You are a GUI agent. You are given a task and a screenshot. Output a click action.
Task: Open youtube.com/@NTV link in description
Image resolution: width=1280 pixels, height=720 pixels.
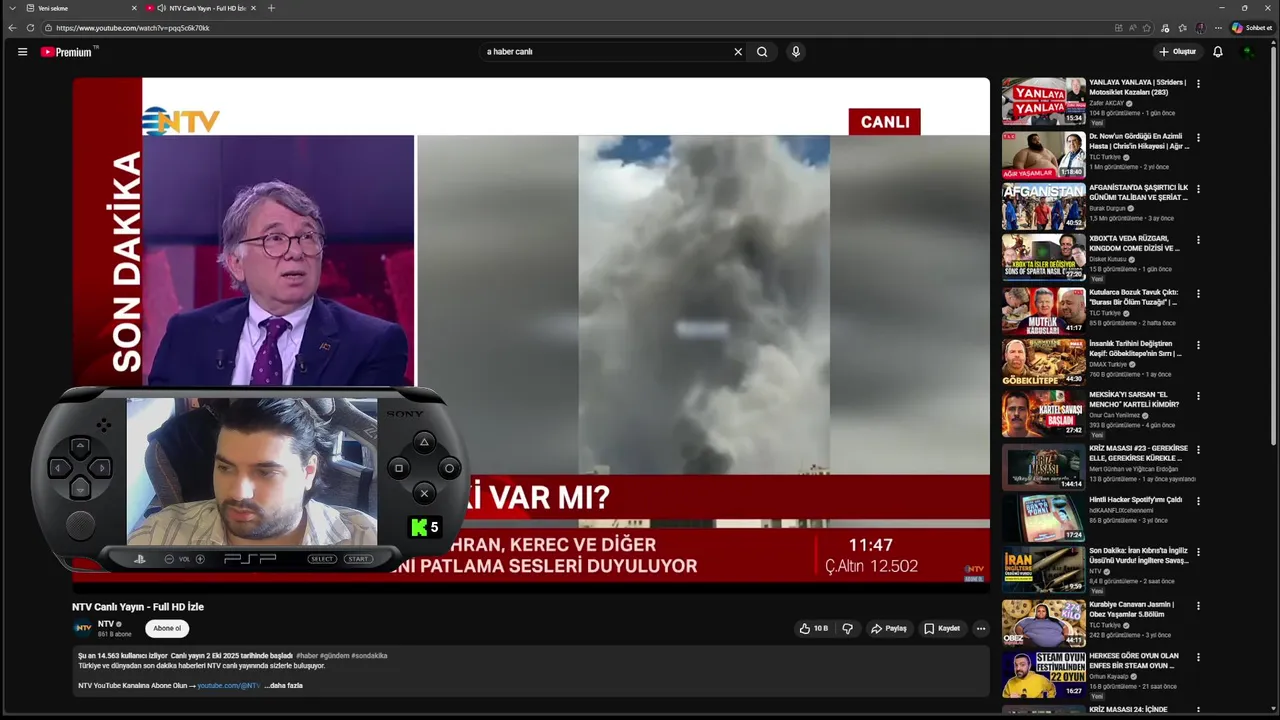tap(228, 686)
